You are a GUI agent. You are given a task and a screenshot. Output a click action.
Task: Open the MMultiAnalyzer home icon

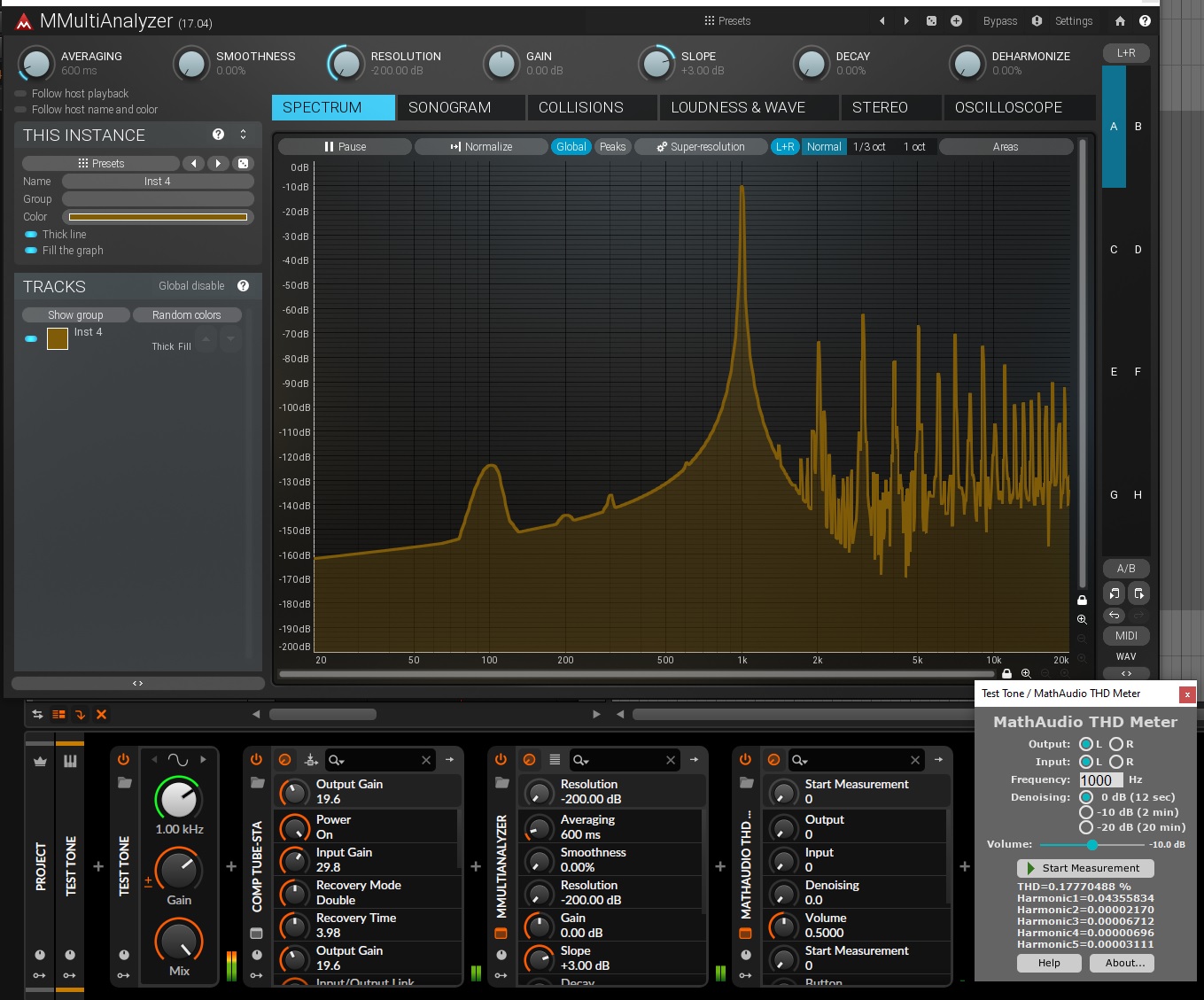[x=1120, y=20]
